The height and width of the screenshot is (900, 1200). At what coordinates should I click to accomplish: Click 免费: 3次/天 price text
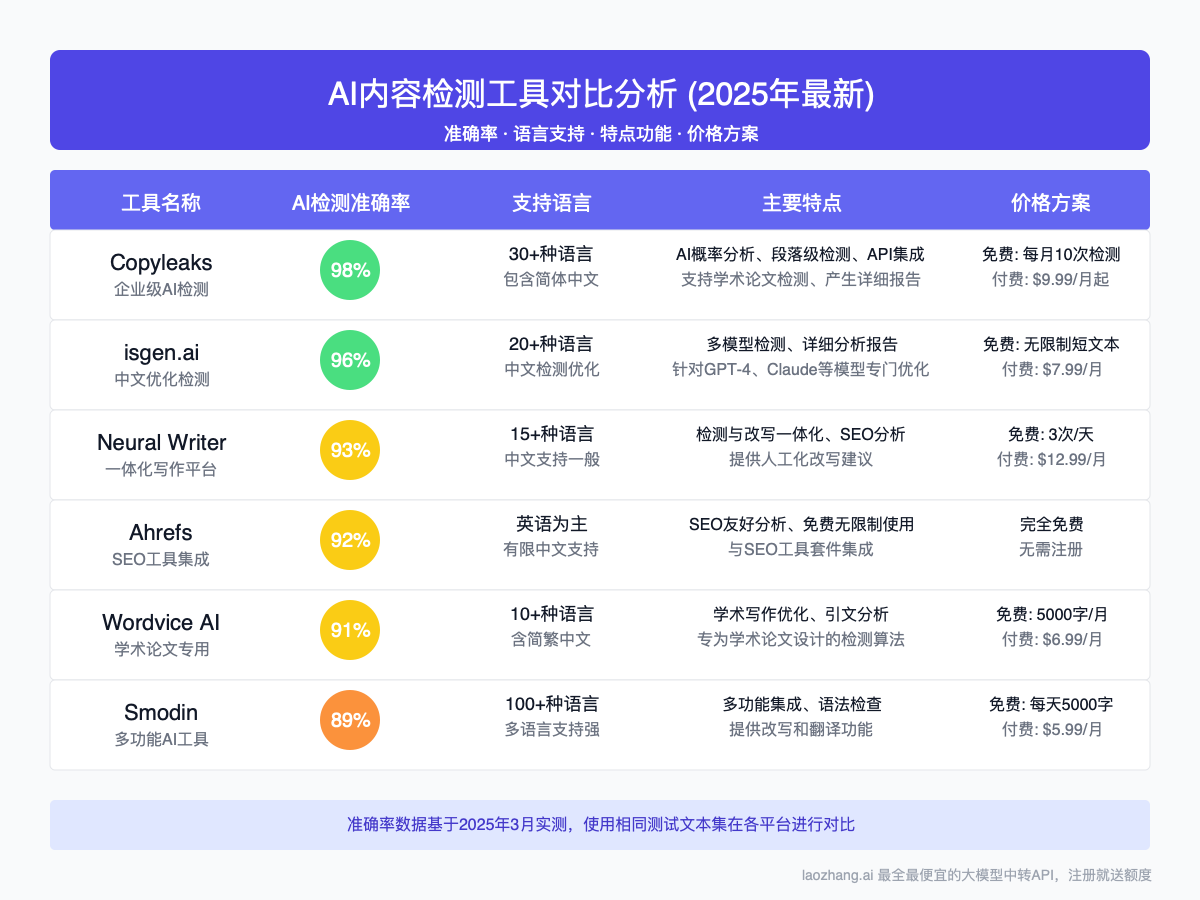pos(1051,434)
